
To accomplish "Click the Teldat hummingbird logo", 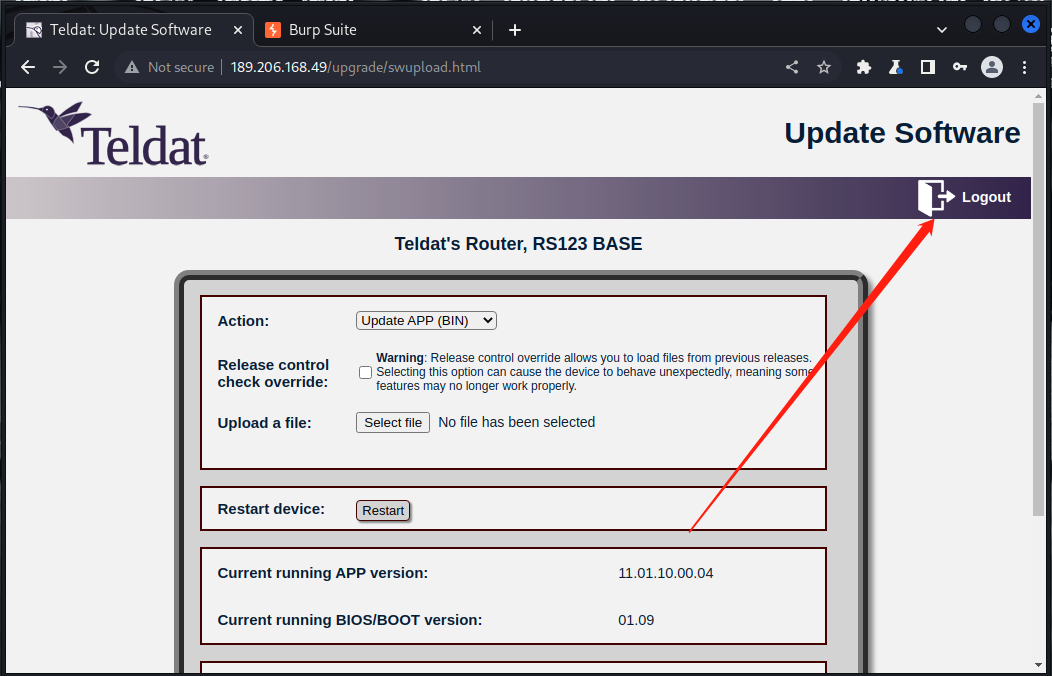I will tap(113, 133).
